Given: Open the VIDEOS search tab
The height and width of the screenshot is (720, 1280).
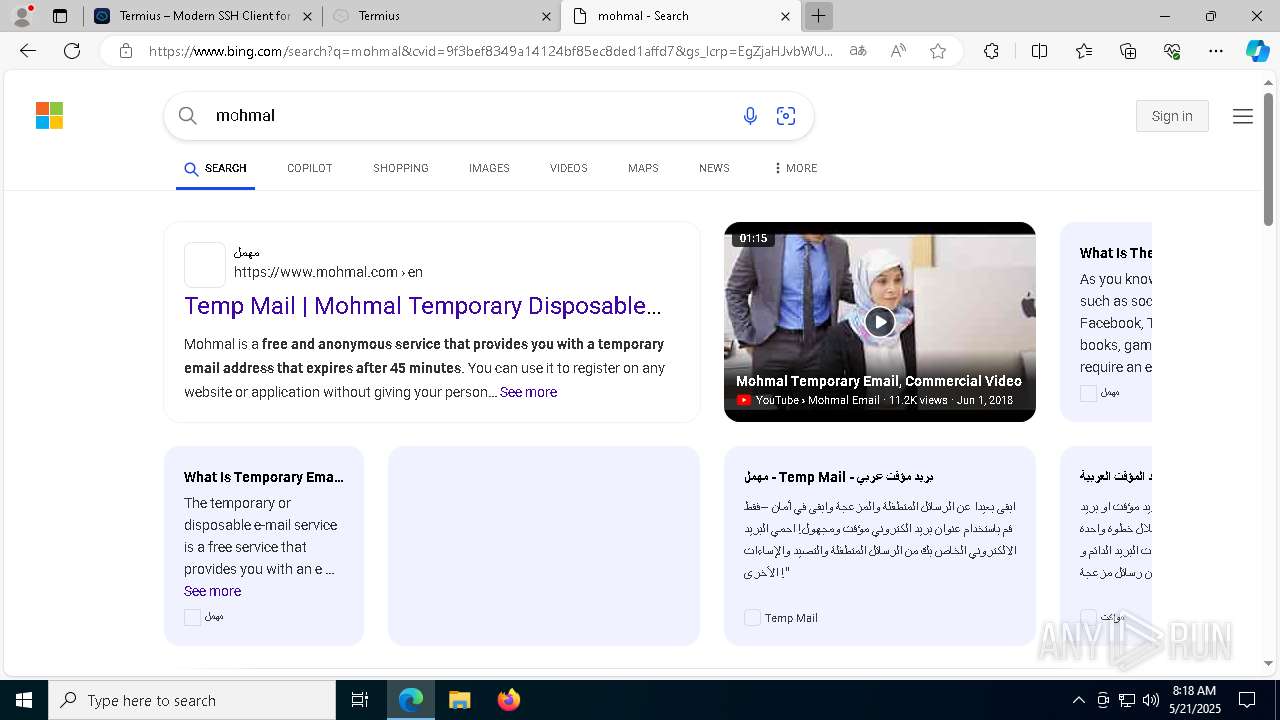Looking at the screenshot, I should coord(568,168).
